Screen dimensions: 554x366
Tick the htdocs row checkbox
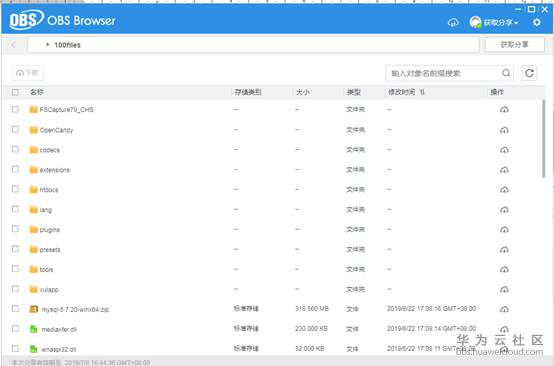click(15, 189)
